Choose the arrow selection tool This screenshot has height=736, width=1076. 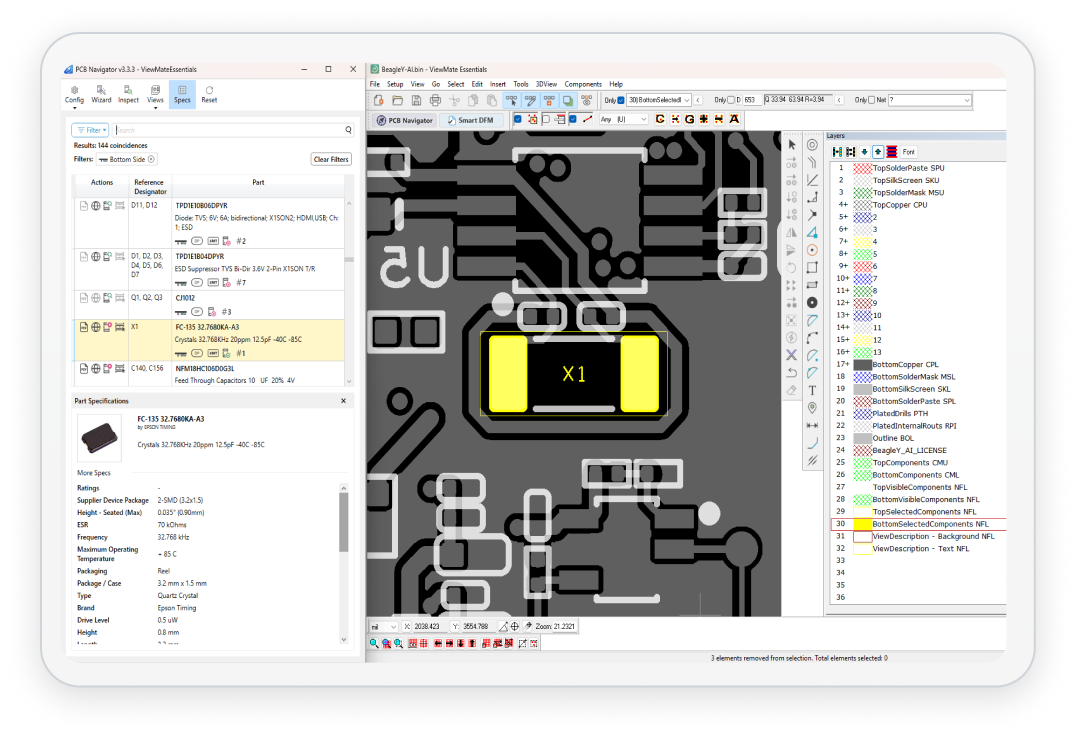click(790, 144)
